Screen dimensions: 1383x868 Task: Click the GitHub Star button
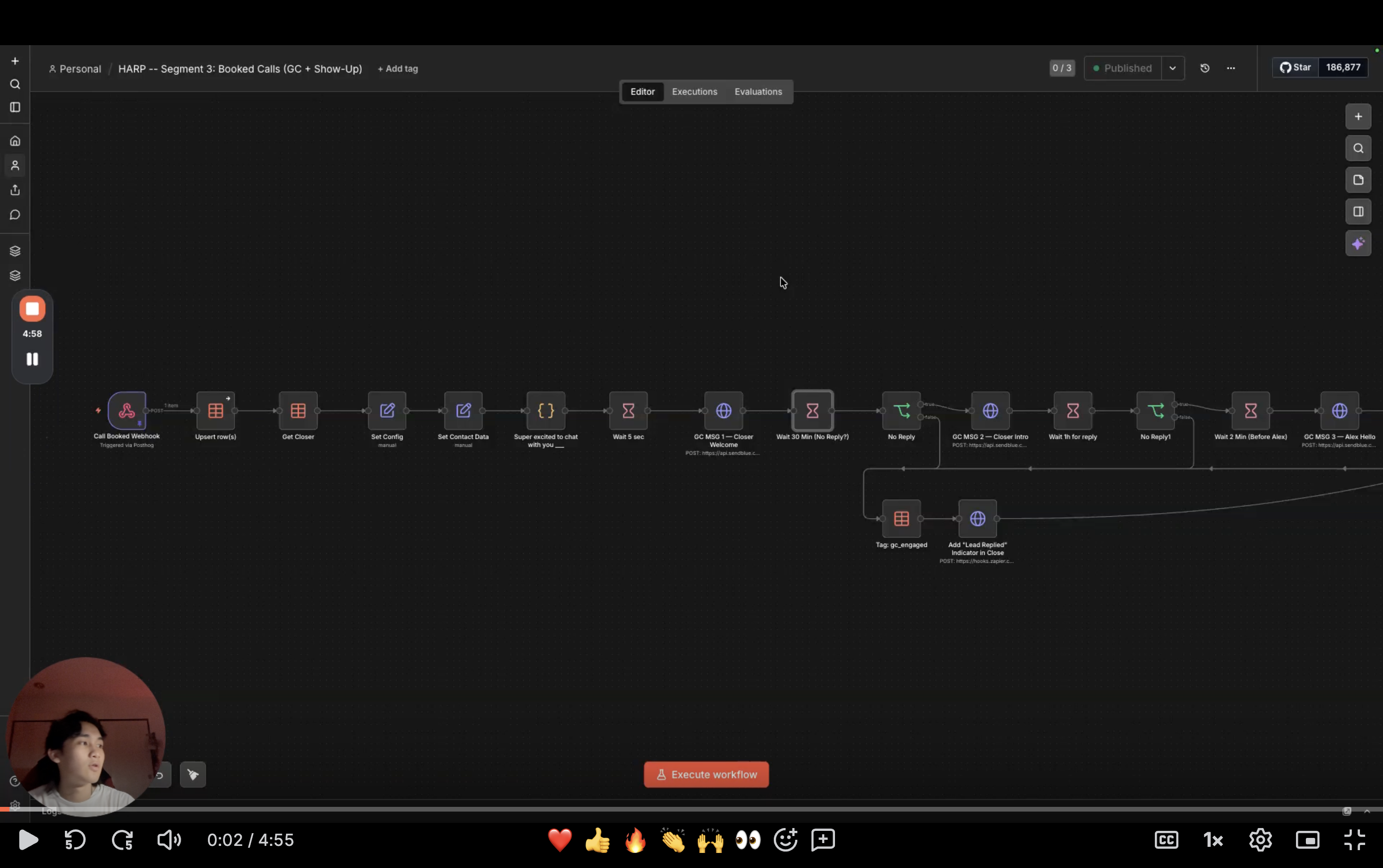pos(1295,67)
